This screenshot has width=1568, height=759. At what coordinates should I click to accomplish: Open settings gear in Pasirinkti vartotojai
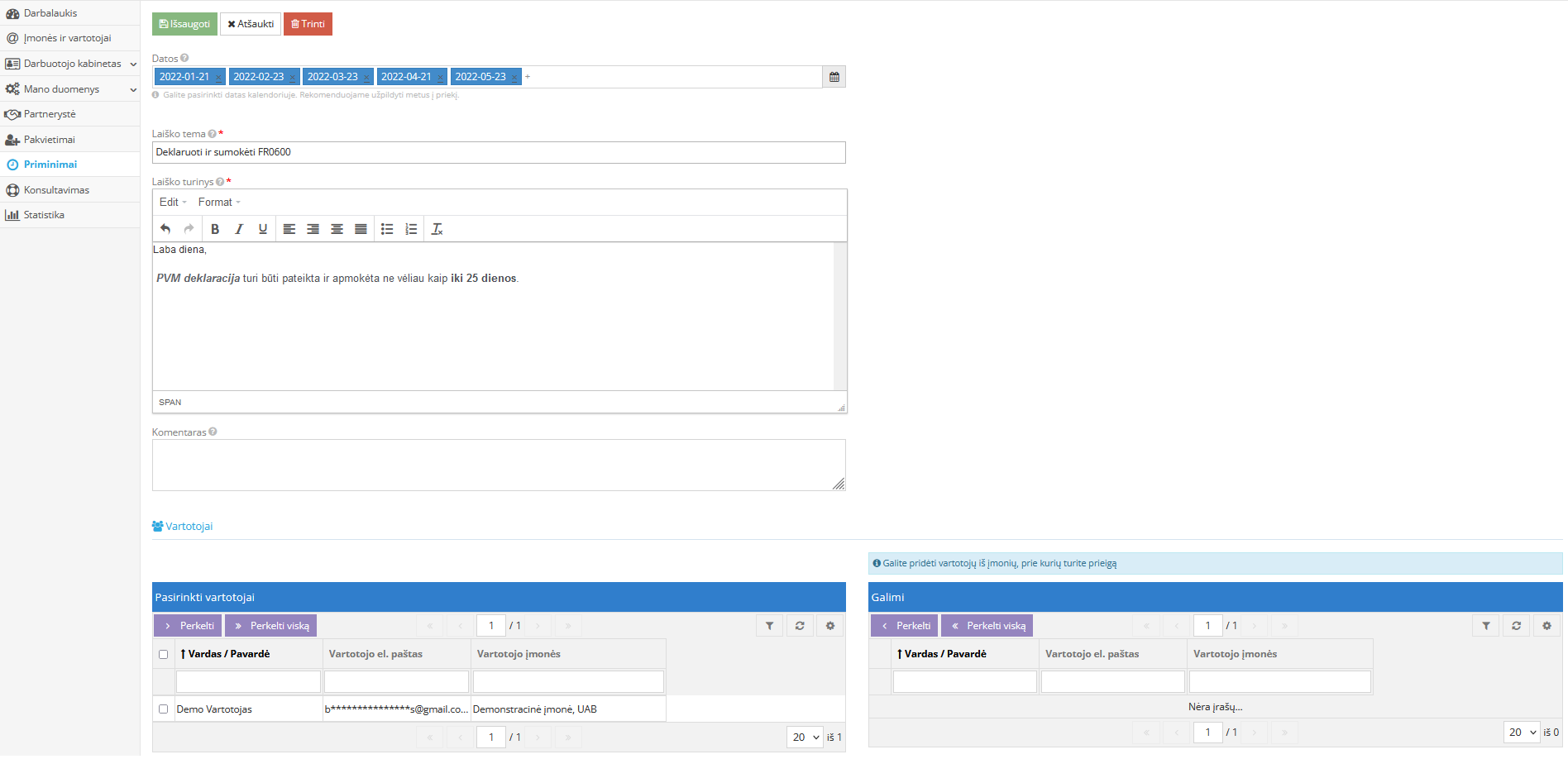[x=830, y=626]
